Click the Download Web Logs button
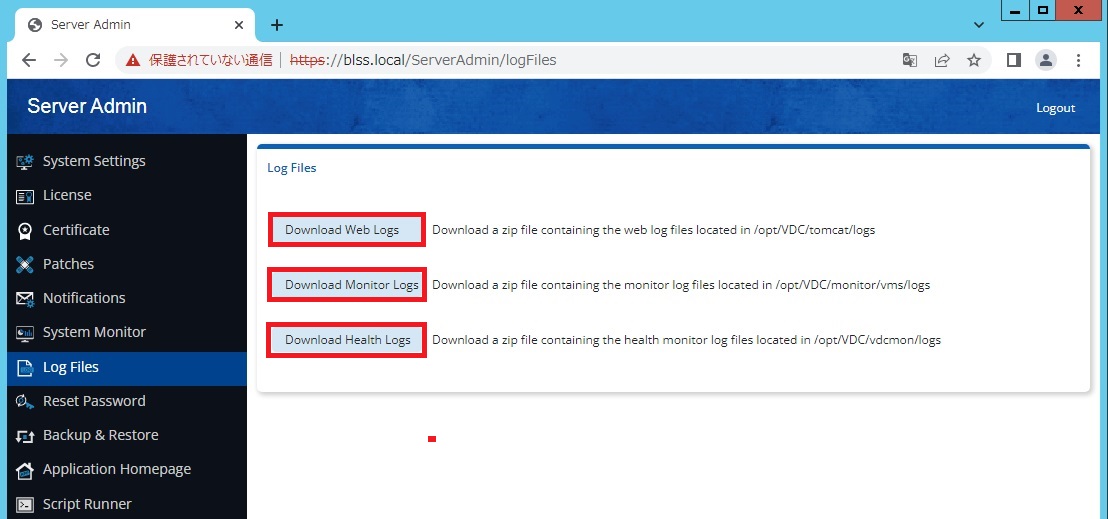The width and height of the screenshot is (1108, 519). tap(347, 230)
